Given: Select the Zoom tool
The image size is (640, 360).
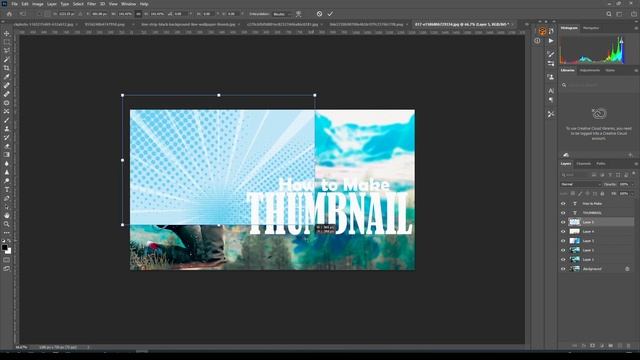Looking at the screenshot, I should [x=7, y=224].
